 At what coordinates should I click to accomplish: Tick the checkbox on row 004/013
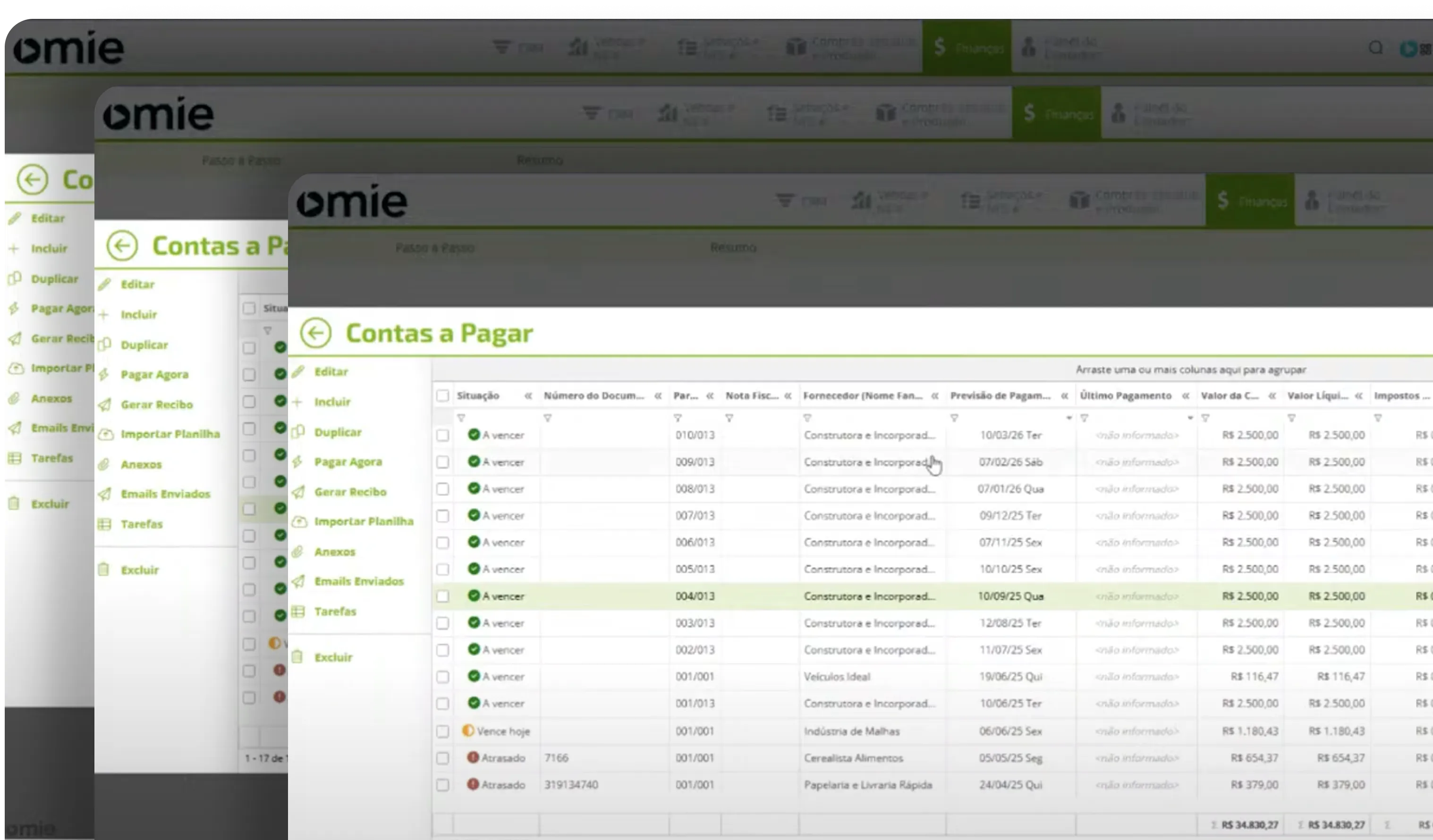[443, 596]
